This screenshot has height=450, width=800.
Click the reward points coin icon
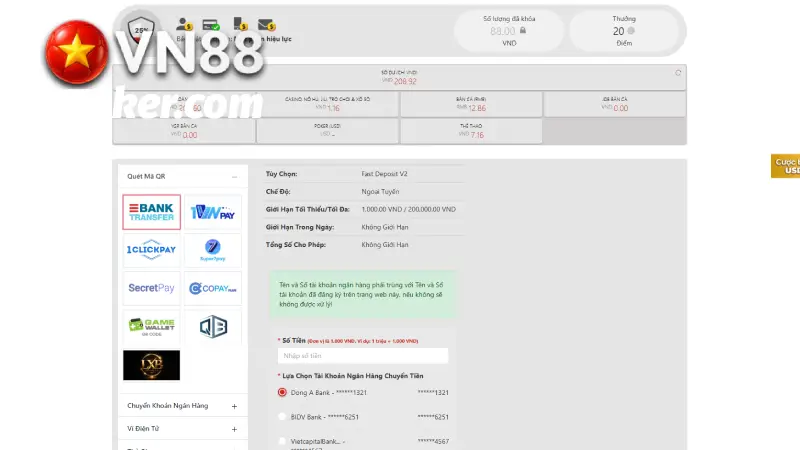click(631, 31)
